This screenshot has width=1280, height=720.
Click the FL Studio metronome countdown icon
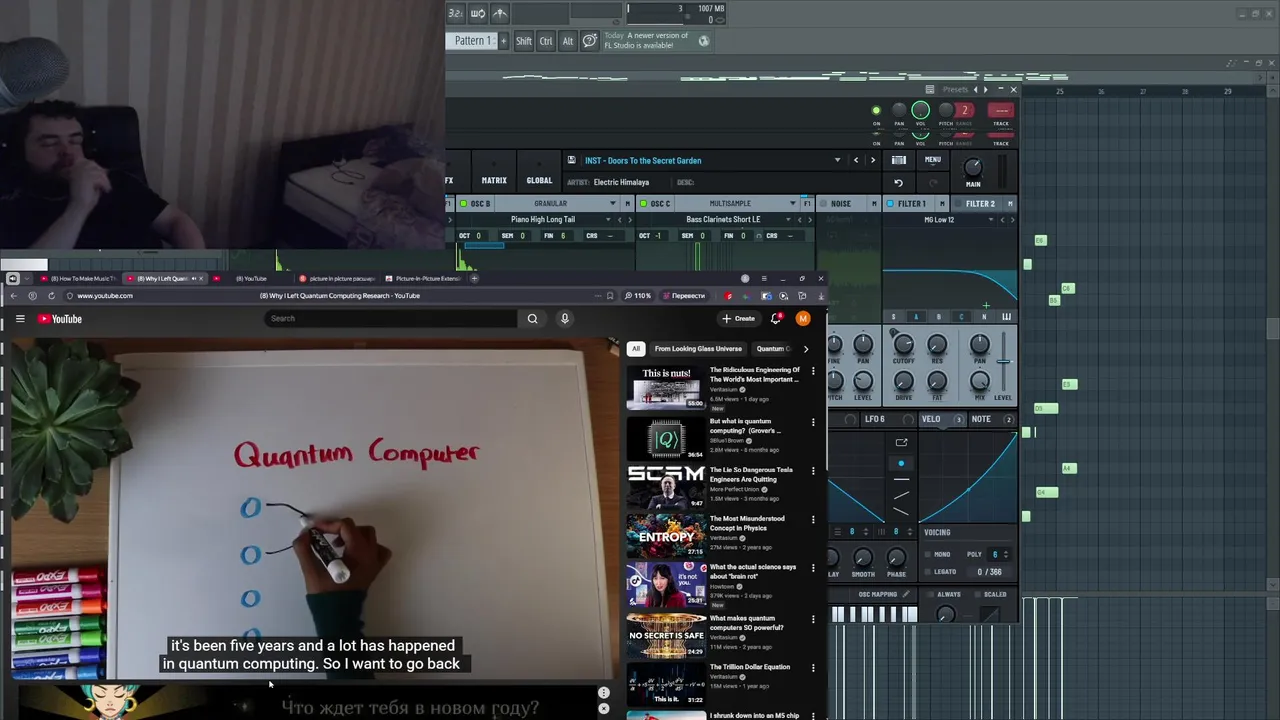(455, 13)
